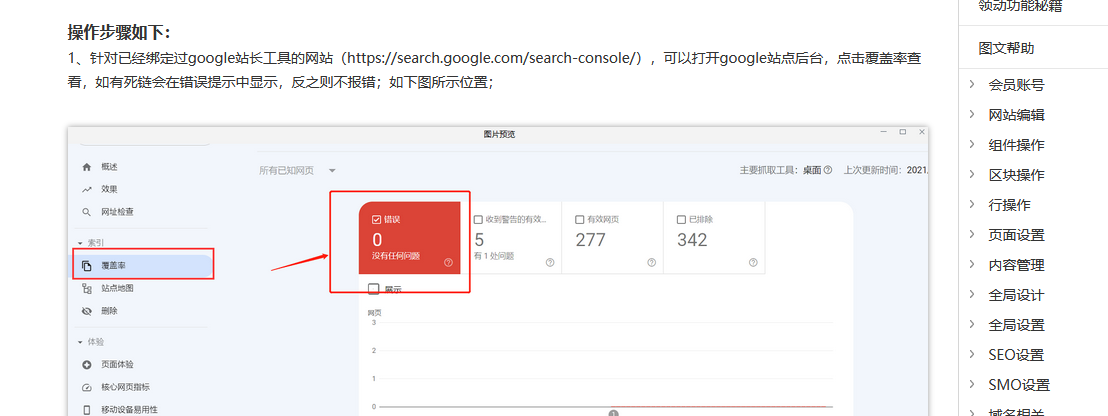Click the magnifier icon for 网址检查

87,212
